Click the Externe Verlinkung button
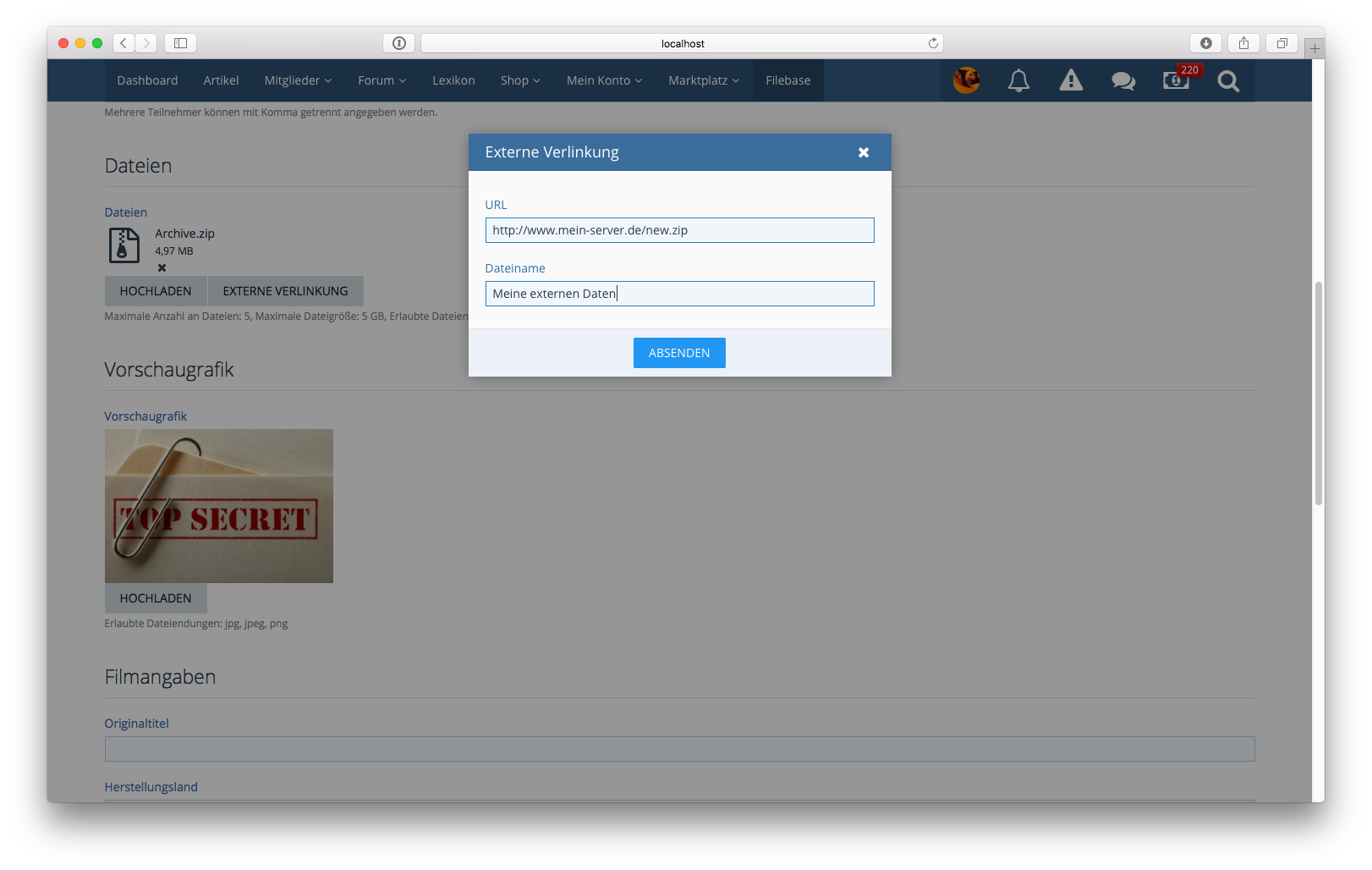 tap(285, 291)
